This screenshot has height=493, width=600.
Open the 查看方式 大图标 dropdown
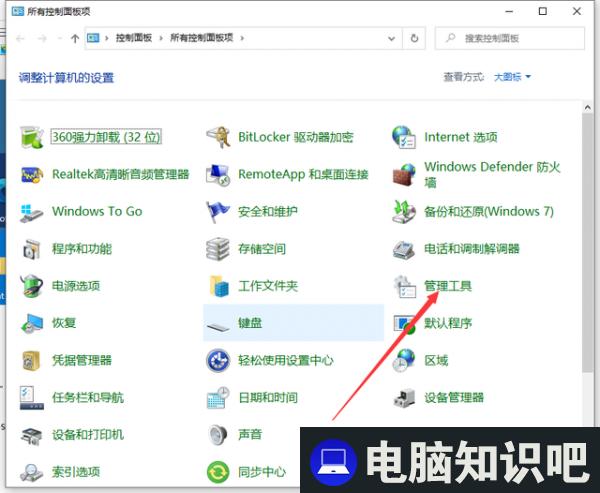pyautogui.click(x=512, y=77)
